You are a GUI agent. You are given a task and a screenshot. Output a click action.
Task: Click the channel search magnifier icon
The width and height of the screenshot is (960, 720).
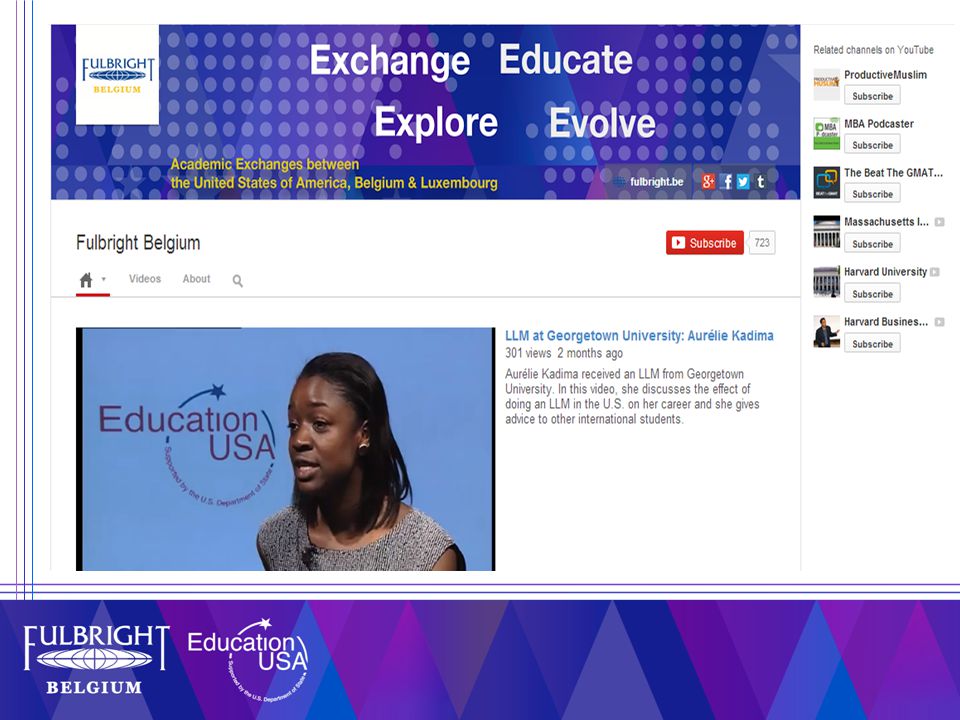(238, 280)
